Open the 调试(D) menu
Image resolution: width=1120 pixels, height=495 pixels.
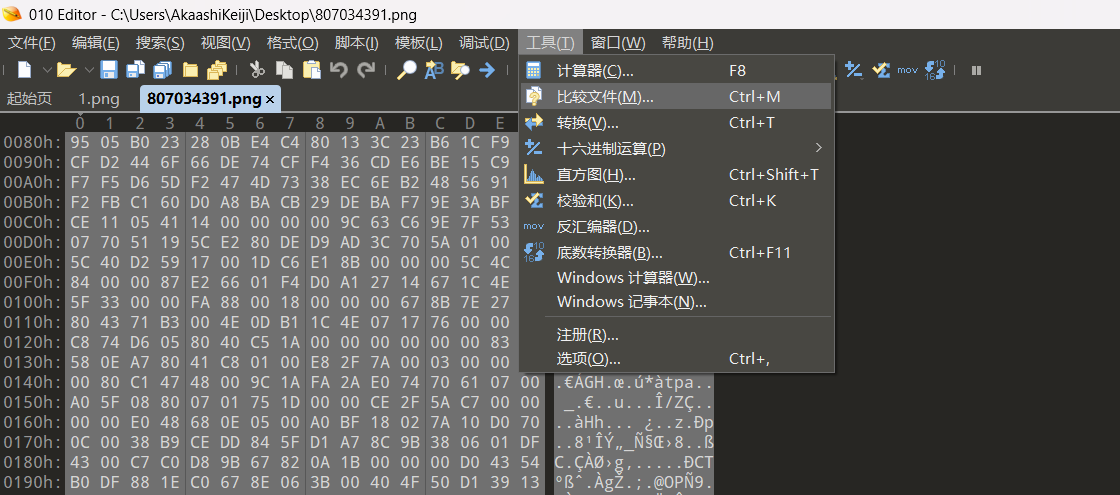point(484,43)
